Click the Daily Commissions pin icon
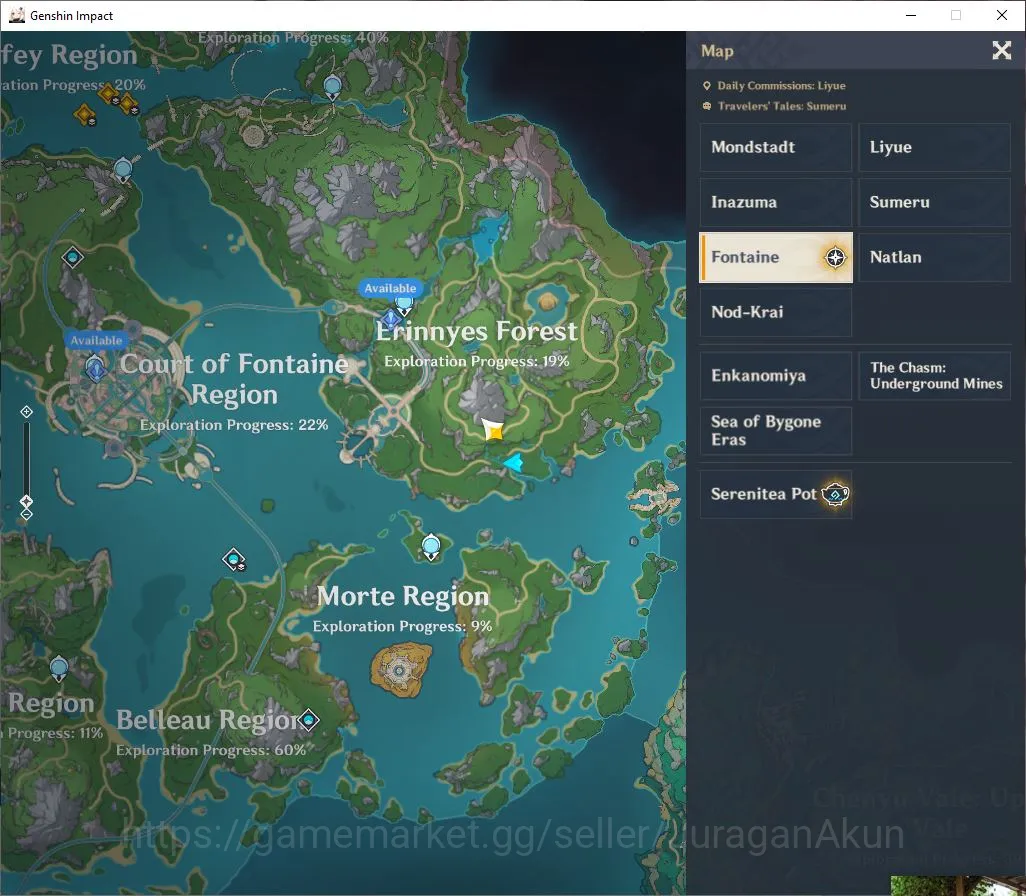This screenshot has width=1026, height=896. pyautogui.click(x=707, y=86)
